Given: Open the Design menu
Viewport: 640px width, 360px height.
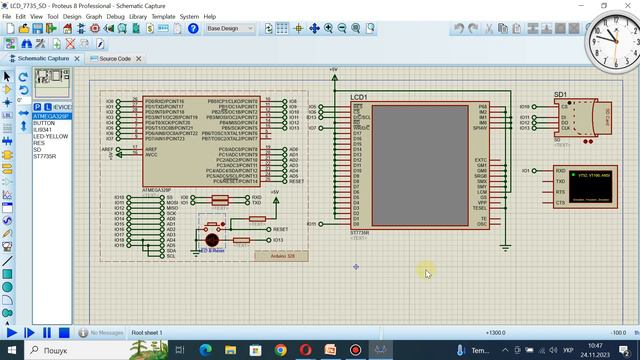Looking at the screenshot, I should point(72,17).
